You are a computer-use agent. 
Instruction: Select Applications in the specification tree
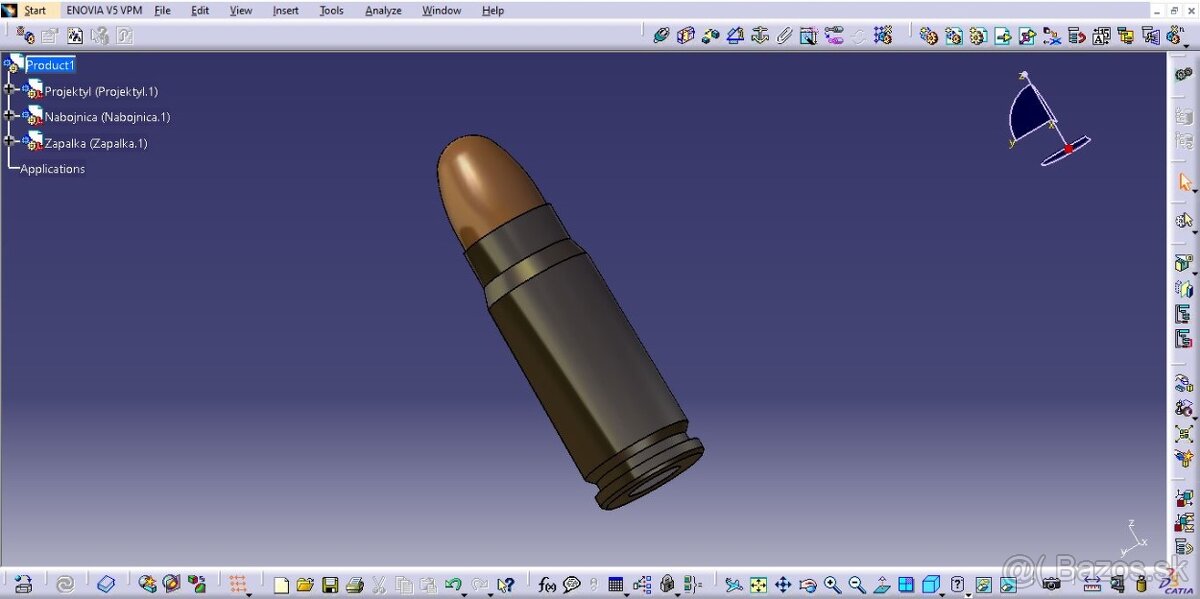[51, 168]
